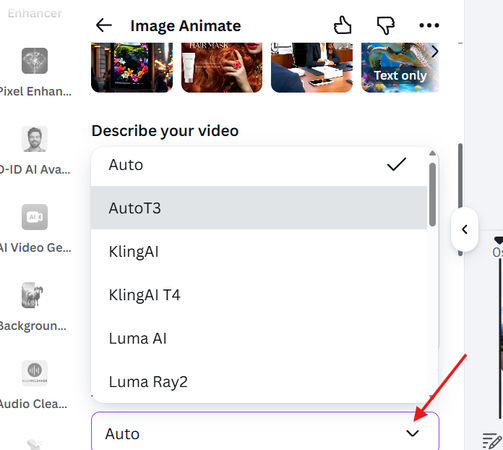Select the office meeting example thumbnail
Screen dimensions: 503x450
point(312,67)
